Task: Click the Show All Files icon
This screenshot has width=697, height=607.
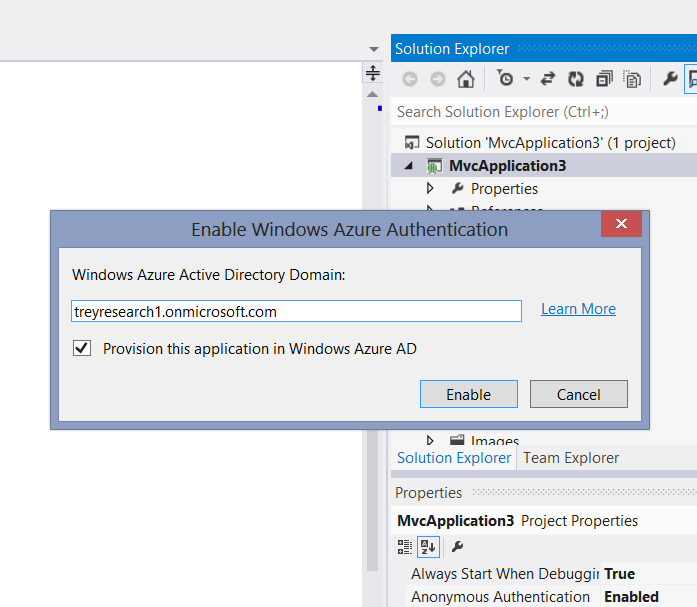Action: (632, 79)
